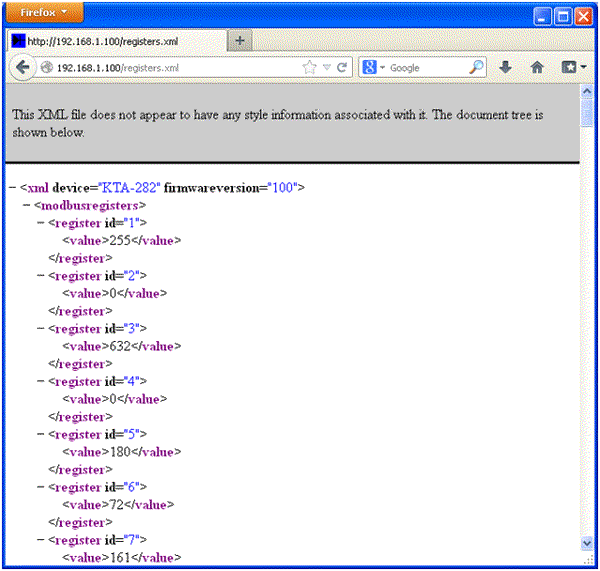Image resolution: width=600 pixels, height=571 pixels.
Task: Close the Firefox window
Action: (x=584, y=16)
